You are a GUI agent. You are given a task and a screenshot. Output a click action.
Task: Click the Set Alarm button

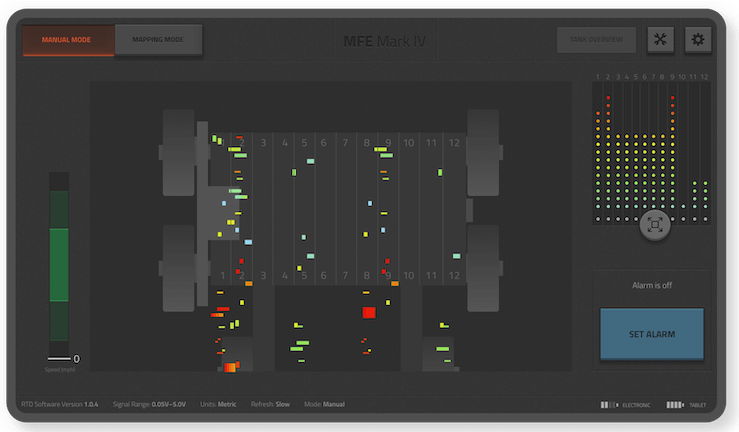pyautogui.click(x=652, y=334)
